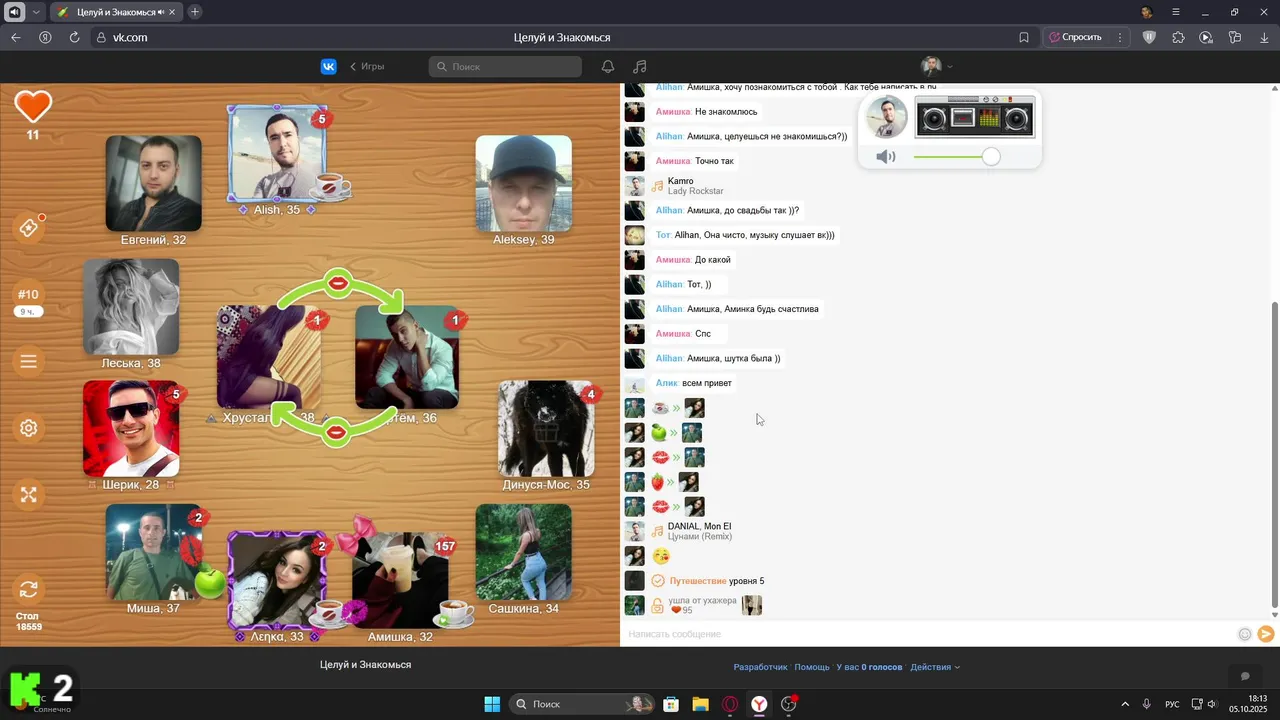Click the lock icon beside ушла от ухажера
Image resolution: width=1280 pixels, height=720 pixels.
click(x=657, y=606)
